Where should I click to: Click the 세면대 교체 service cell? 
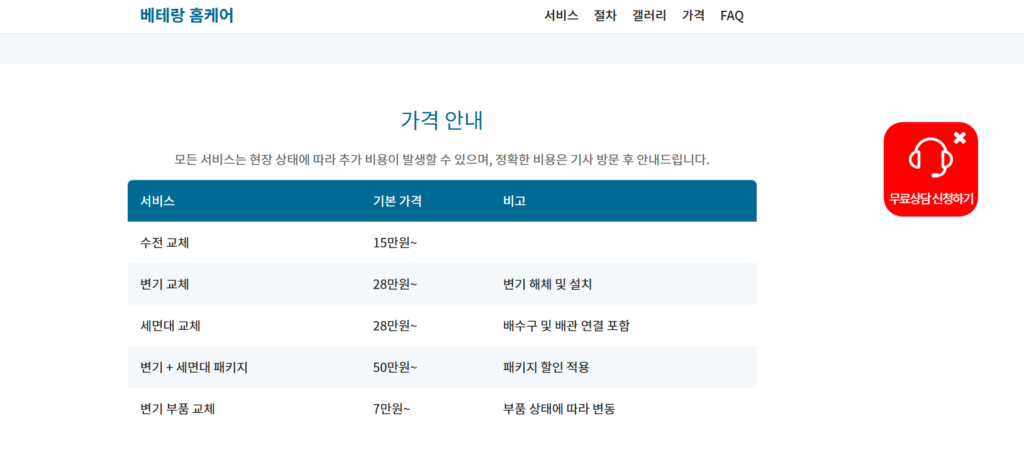171,326
